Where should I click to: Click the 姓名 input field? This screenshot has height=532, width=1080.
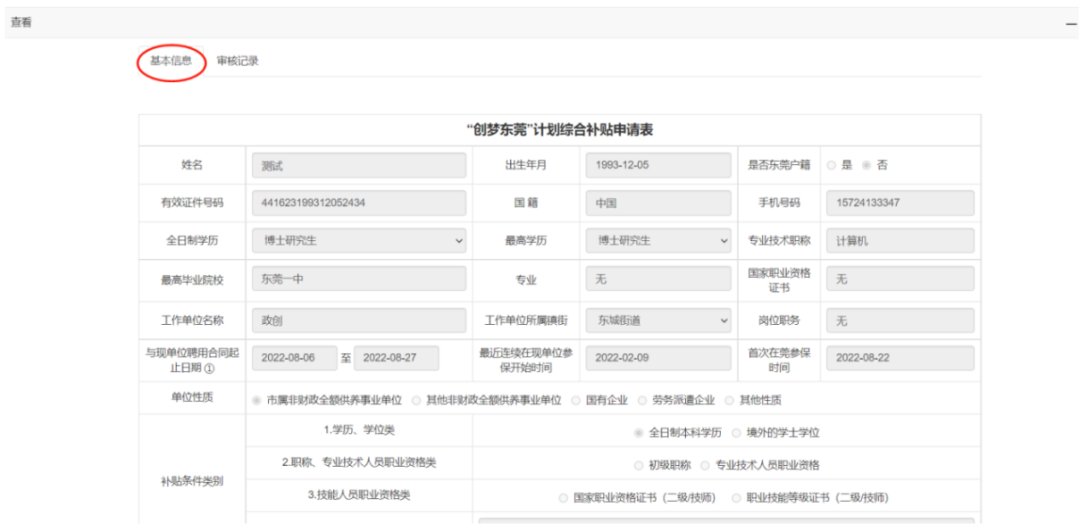tap(358, 165)
